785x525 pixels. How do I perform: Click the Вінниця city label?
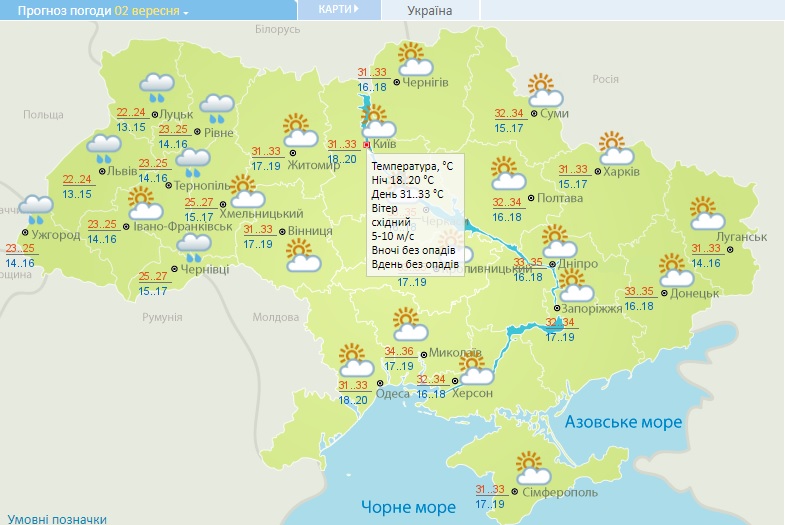310,231
